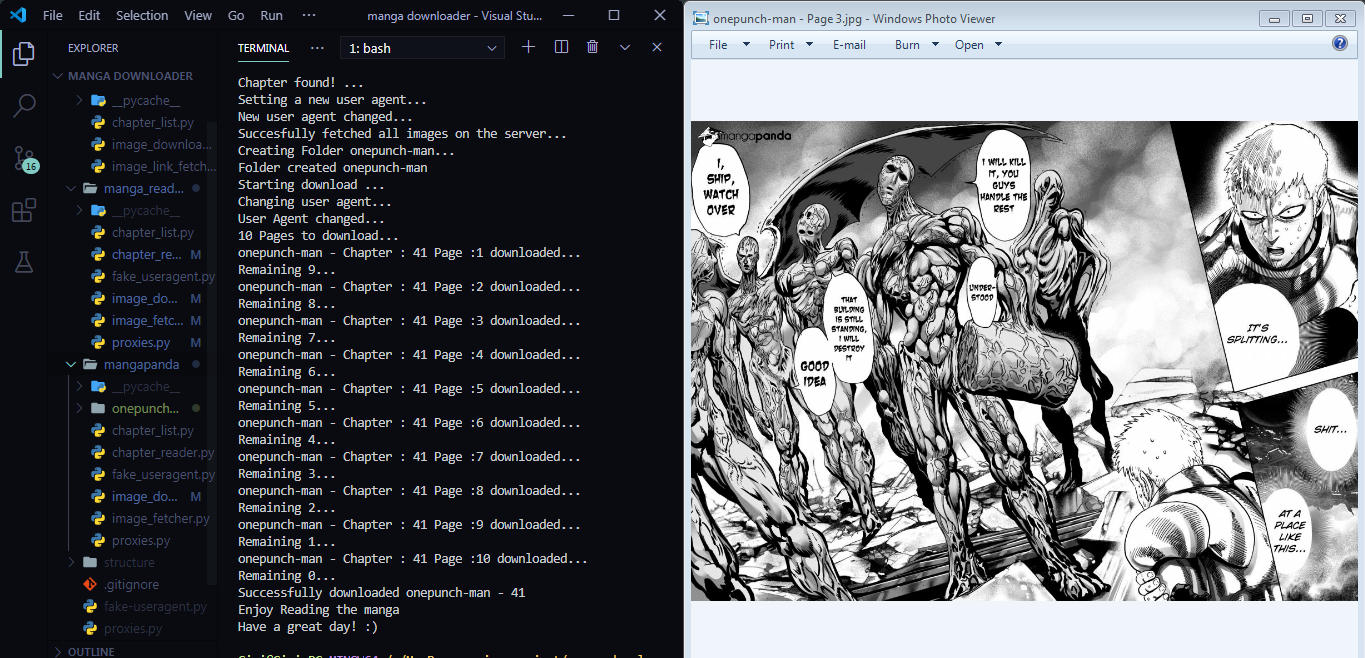Open the fake-useragent.py file at root
The width and height of the screenshot is (1365, 658).
pos(155,607)
